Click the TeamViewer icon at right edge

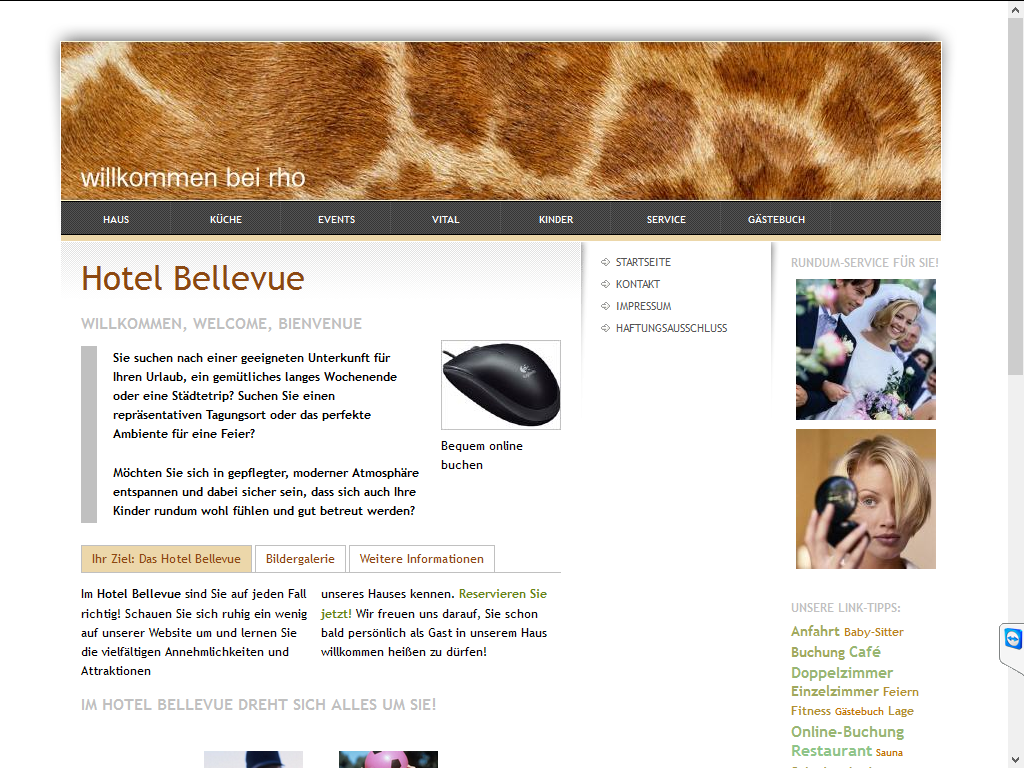[1013, 639]
